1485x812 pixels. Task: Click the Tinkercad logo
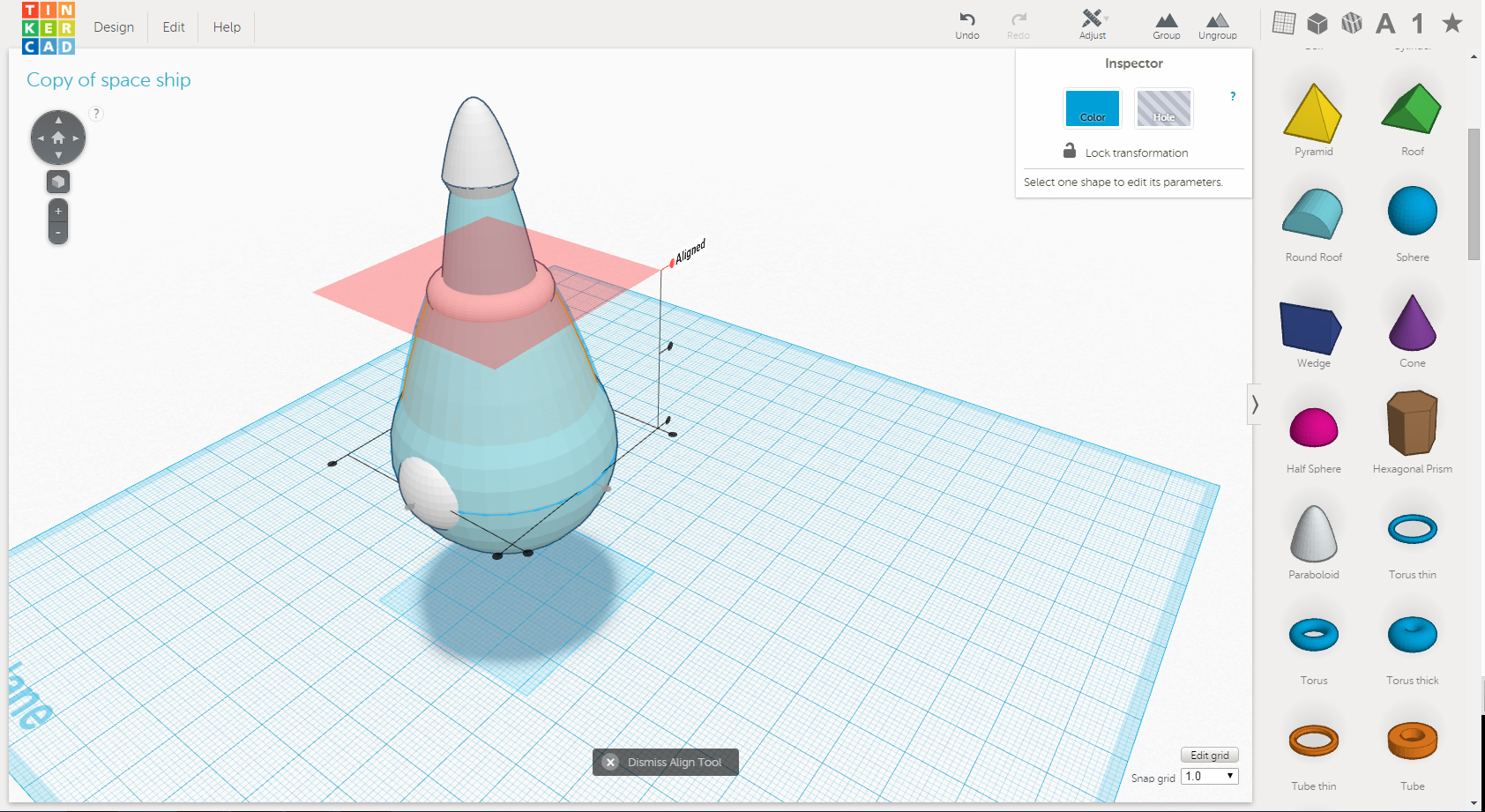[x=49, y=27]
